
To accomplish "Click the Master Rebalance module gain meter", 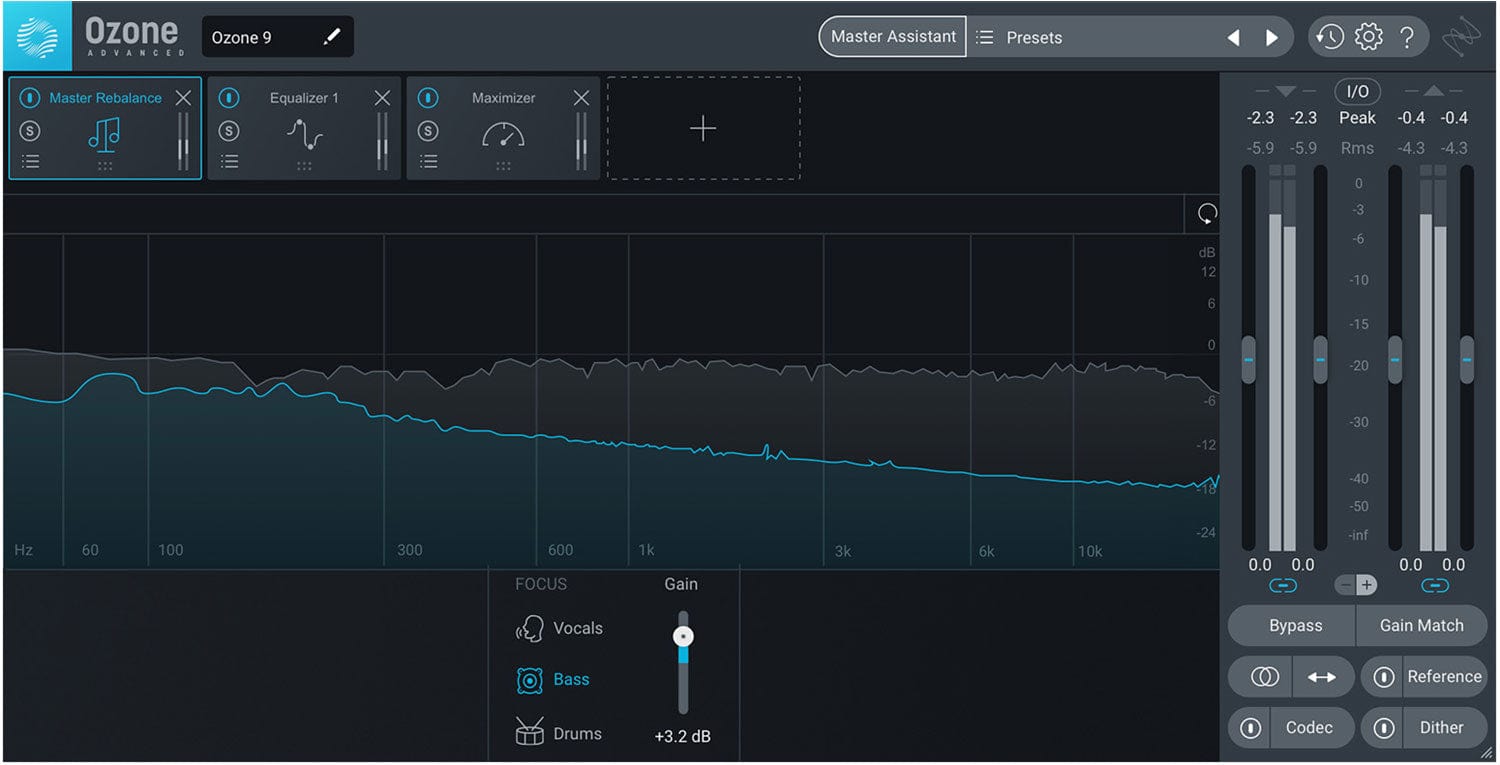I will [x=182, y=141].
